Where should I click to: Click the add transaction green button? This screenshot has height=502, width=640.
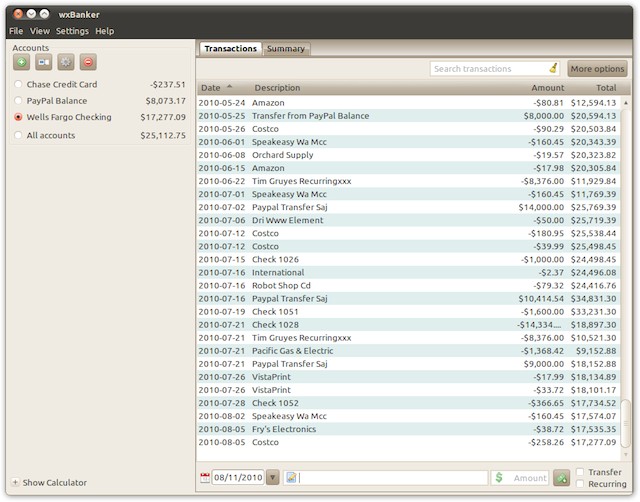[561, 478]
